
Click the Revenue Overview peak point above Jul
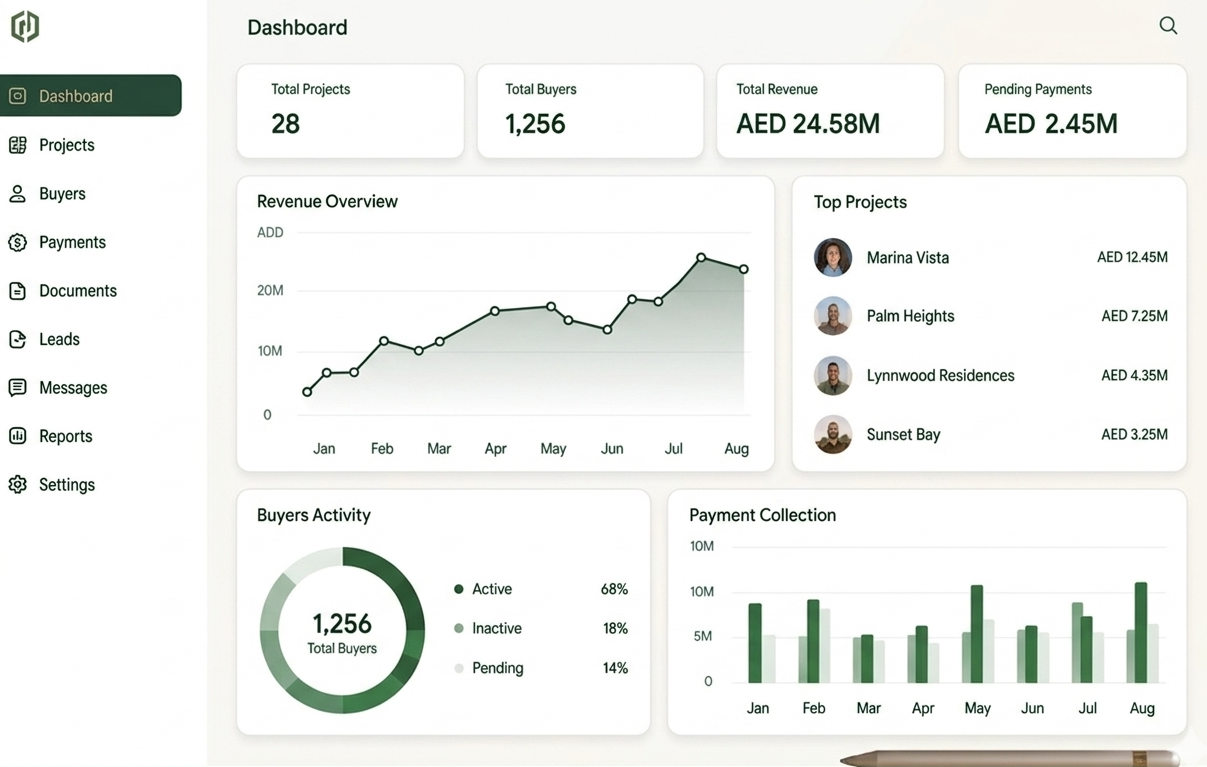701,258
